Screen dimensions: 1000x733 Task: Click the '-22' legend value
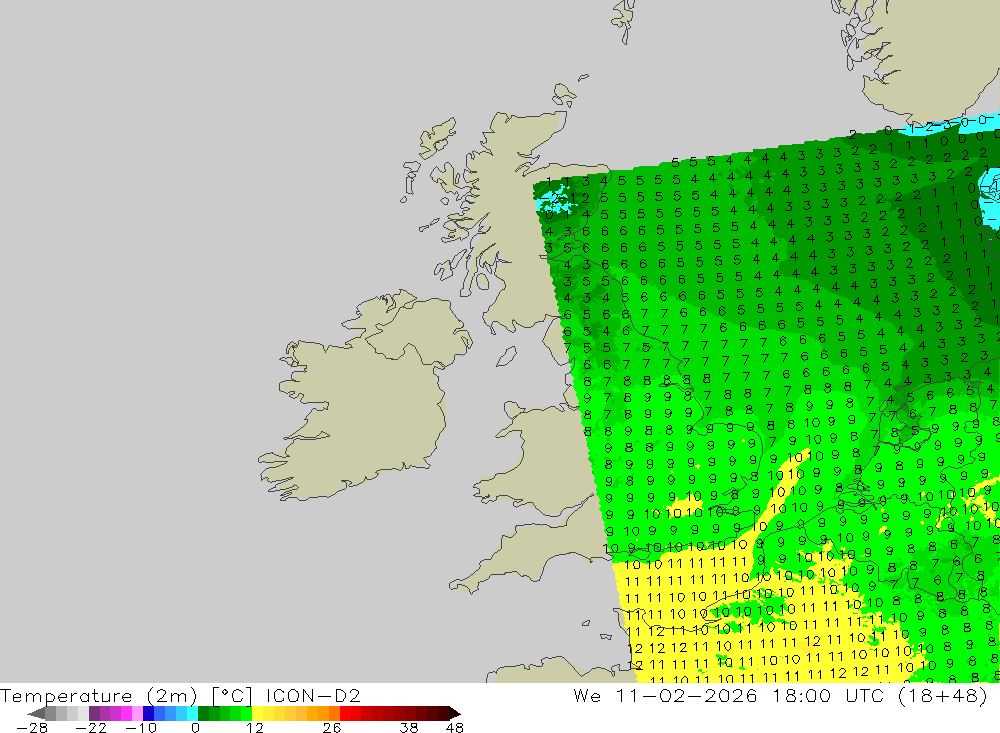coord(91,727)
